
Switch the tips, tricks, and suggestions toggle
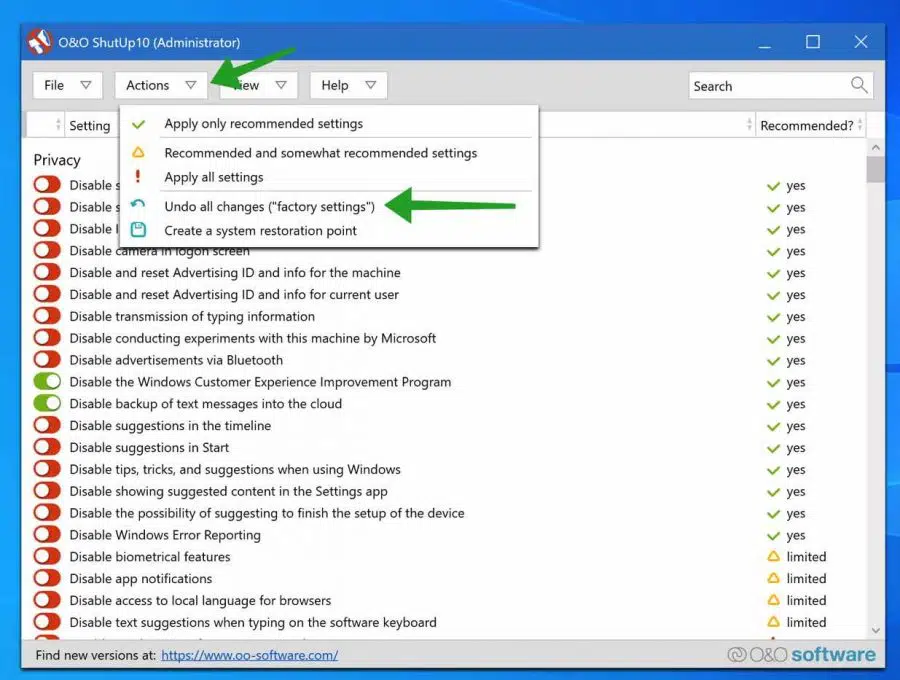coord(47,468)
